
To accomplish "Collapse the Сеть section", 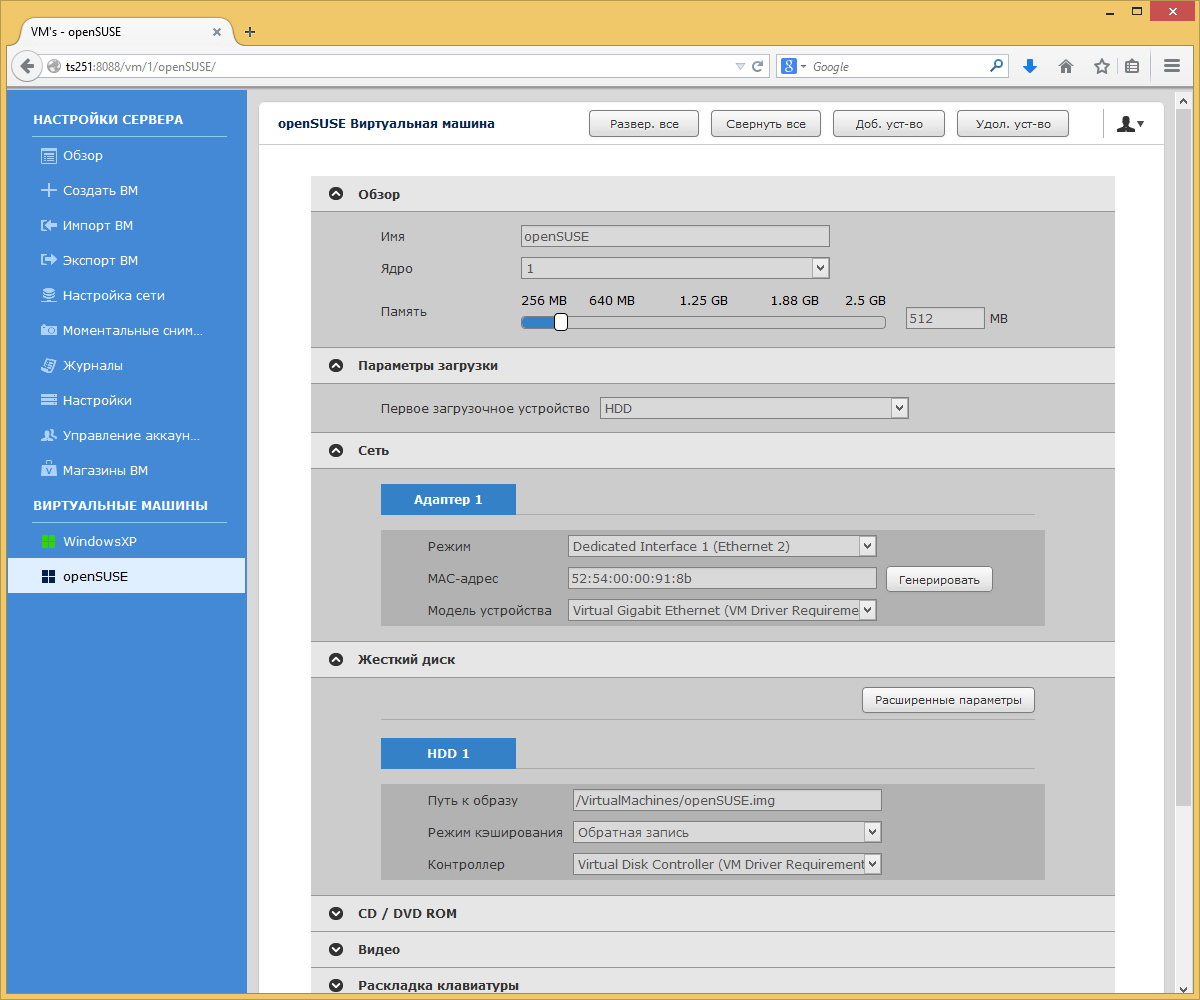I will coord(336,451).
